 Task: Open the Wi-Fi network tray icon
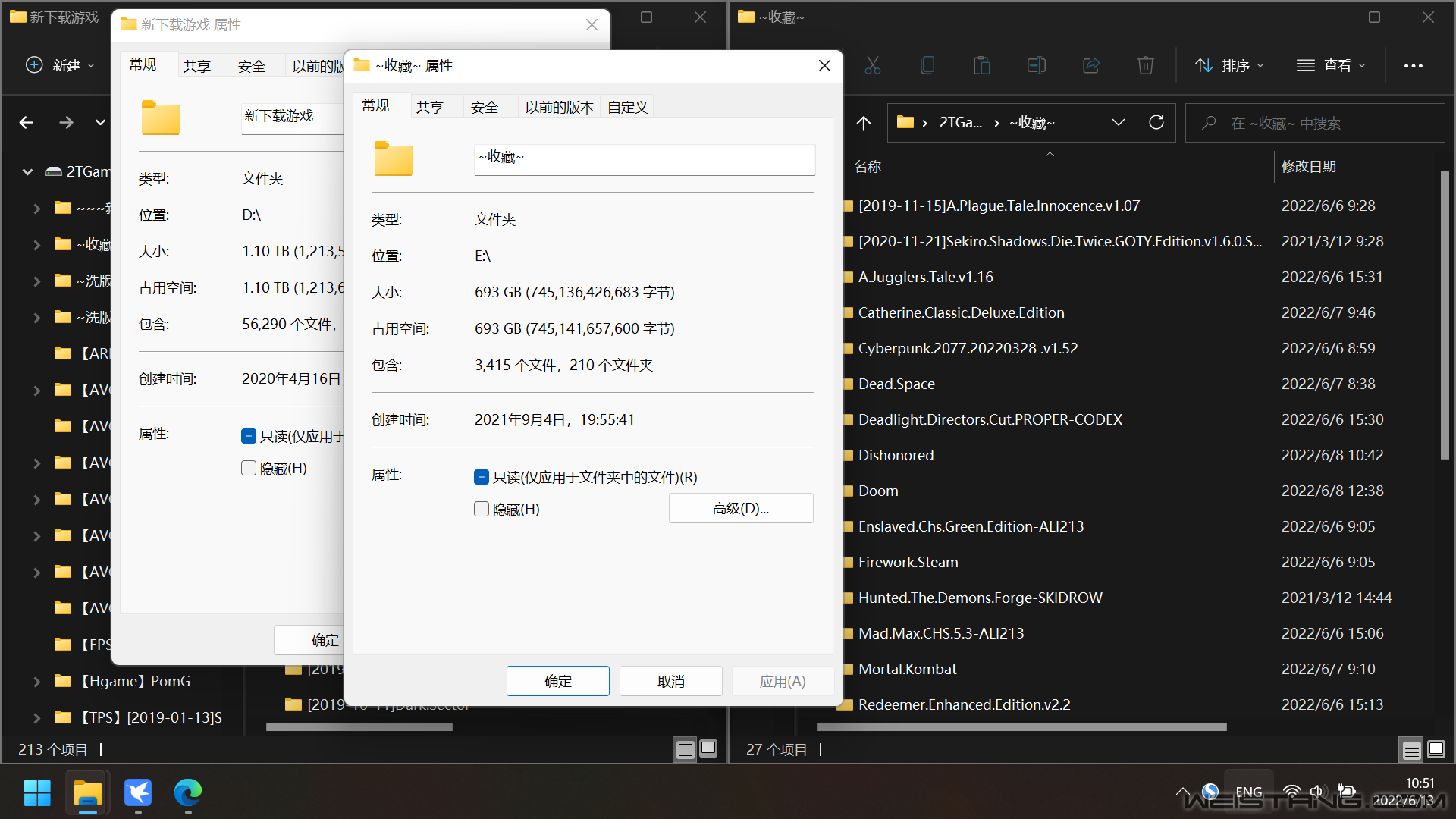[x=1291, y=792]
